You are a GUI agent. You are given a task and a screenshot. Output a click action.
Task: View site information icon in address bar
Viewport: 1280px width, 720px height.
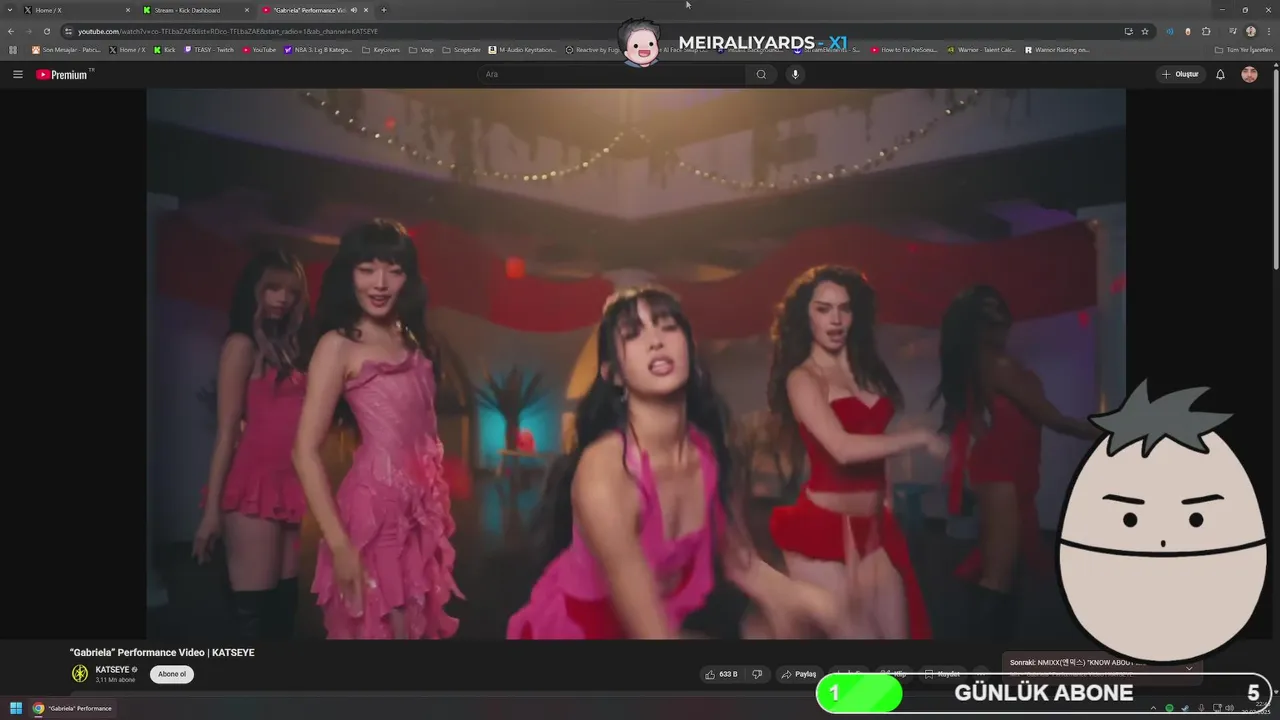tap(68, 31)
